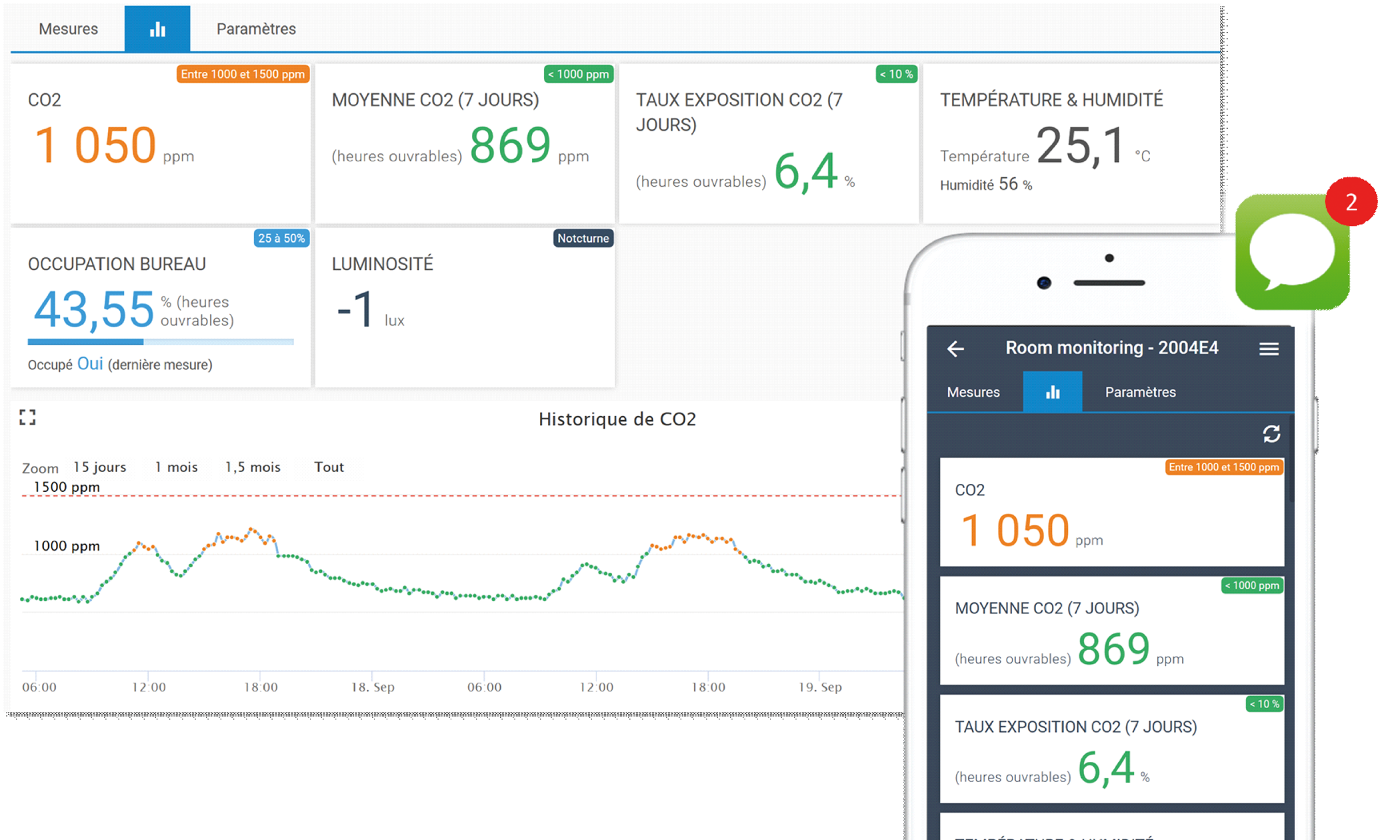Click the occupation bureau progress bar
Screen dimensions: 1400x840
[161, 342]
